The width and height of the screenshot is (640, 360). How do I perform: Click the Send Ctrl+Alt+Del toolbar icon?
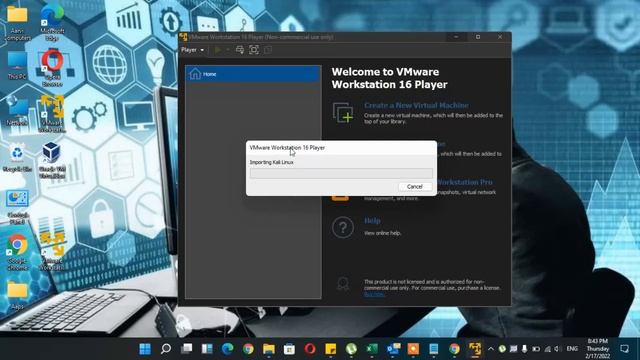pos(240,50)
